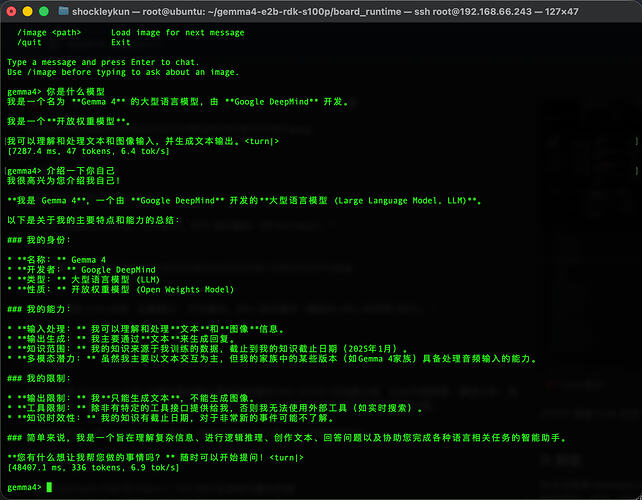Click the gemma4> prompt cursor at bottom
The height and width of the screenshot is (500, 642).
pyautogui.click(x=49, y=487)
